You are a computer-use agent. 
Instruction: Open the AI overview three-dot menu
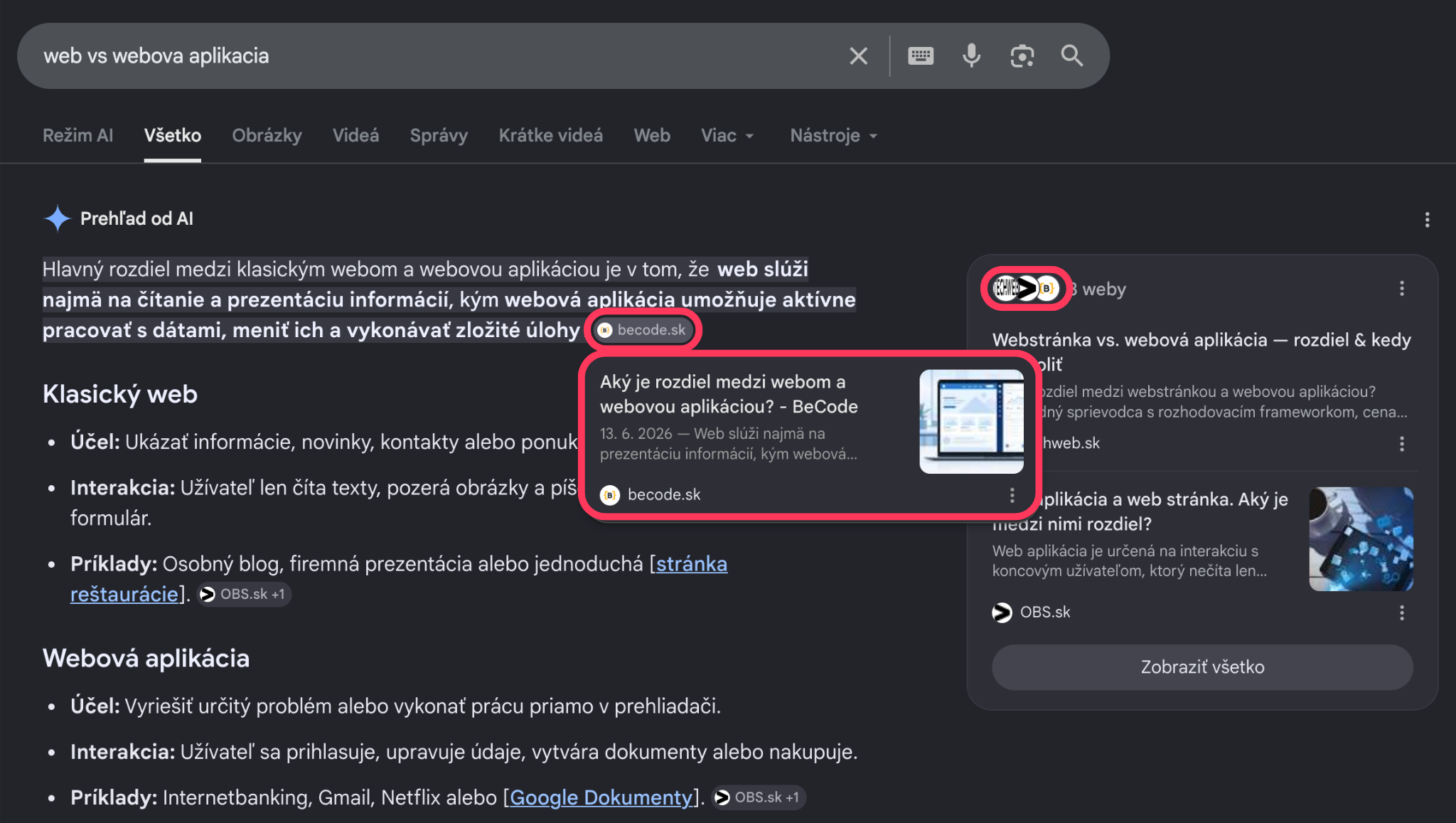point(1427,220)
